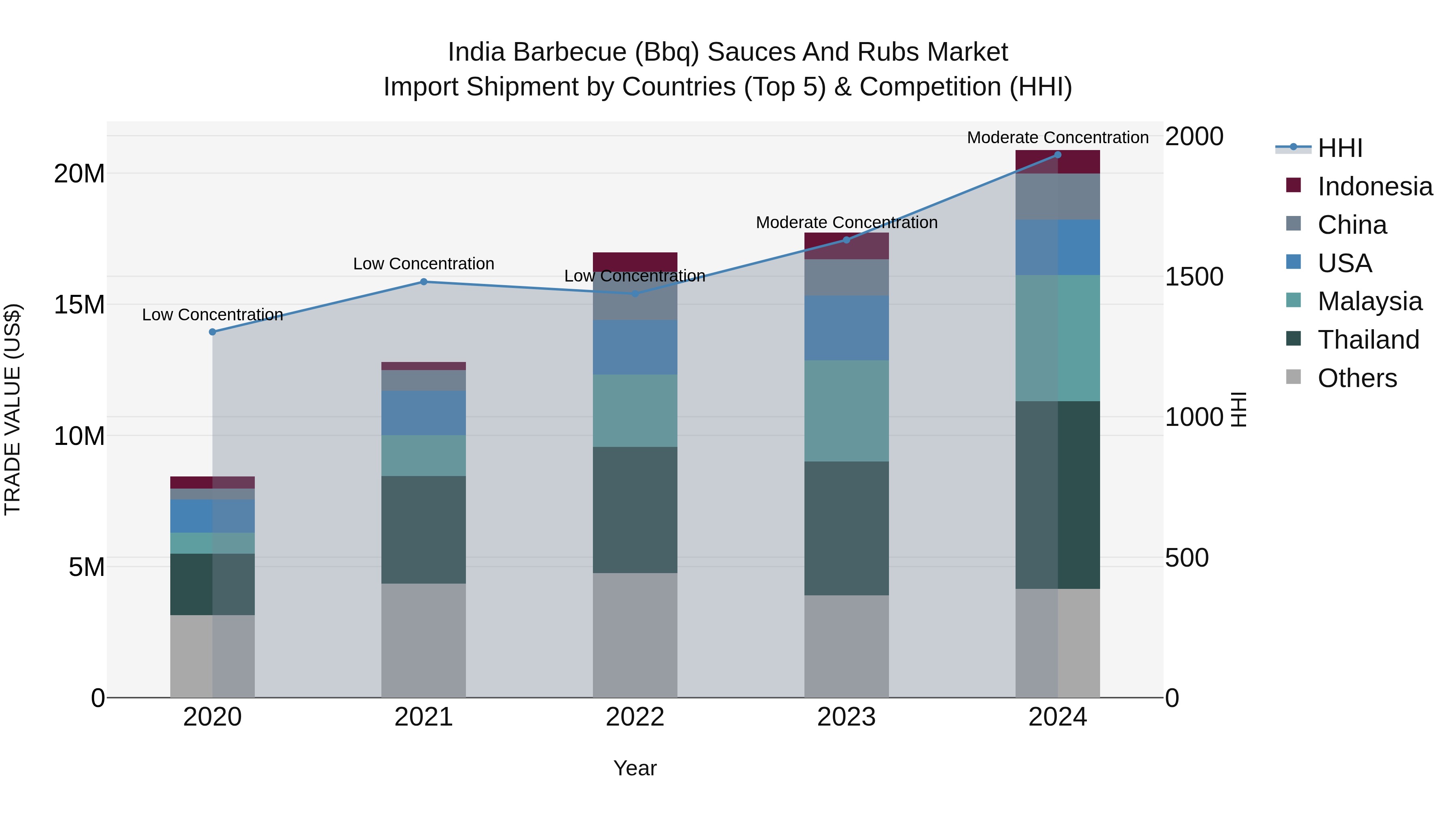The height and width of the screenshot is (819, 1456).
Task: Click the HHI line marker for 2024
Action: (x=1058, y=154)
